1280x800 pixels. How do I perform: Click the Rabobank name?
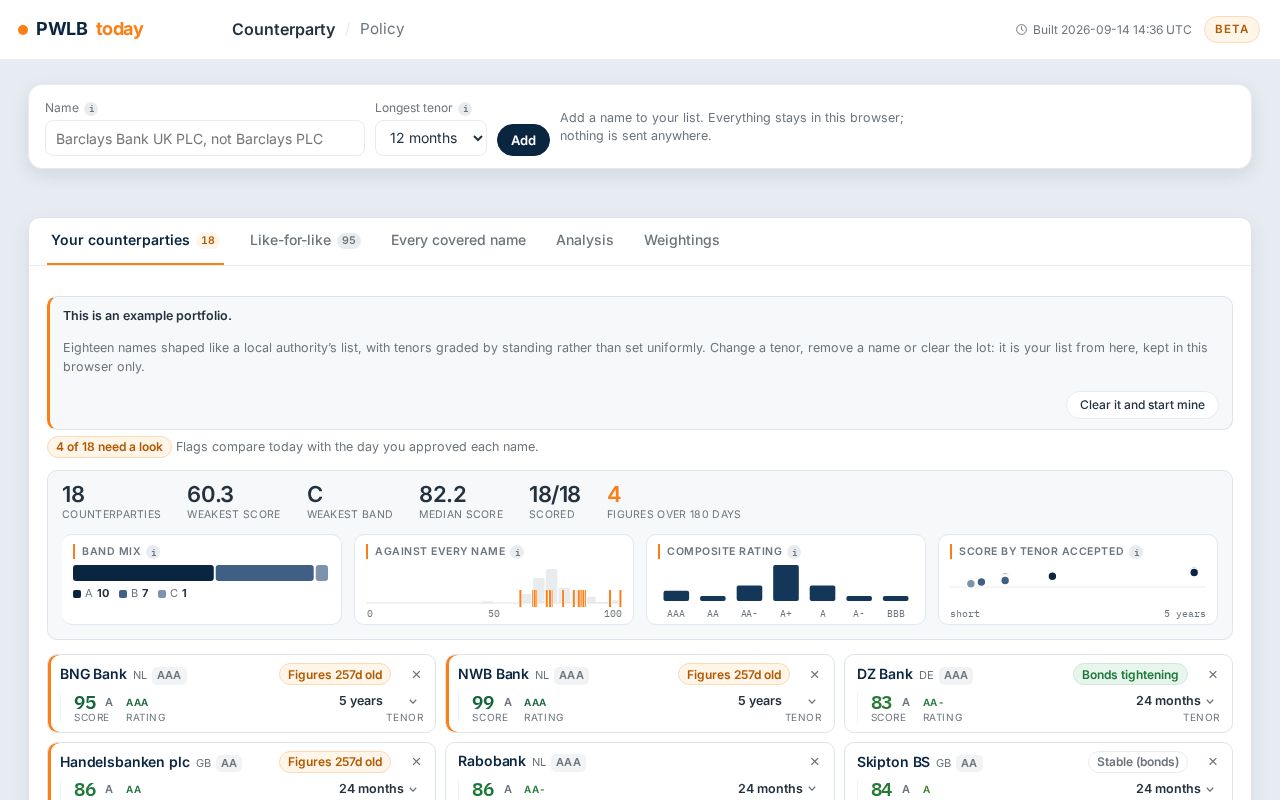tap(492, 761)
